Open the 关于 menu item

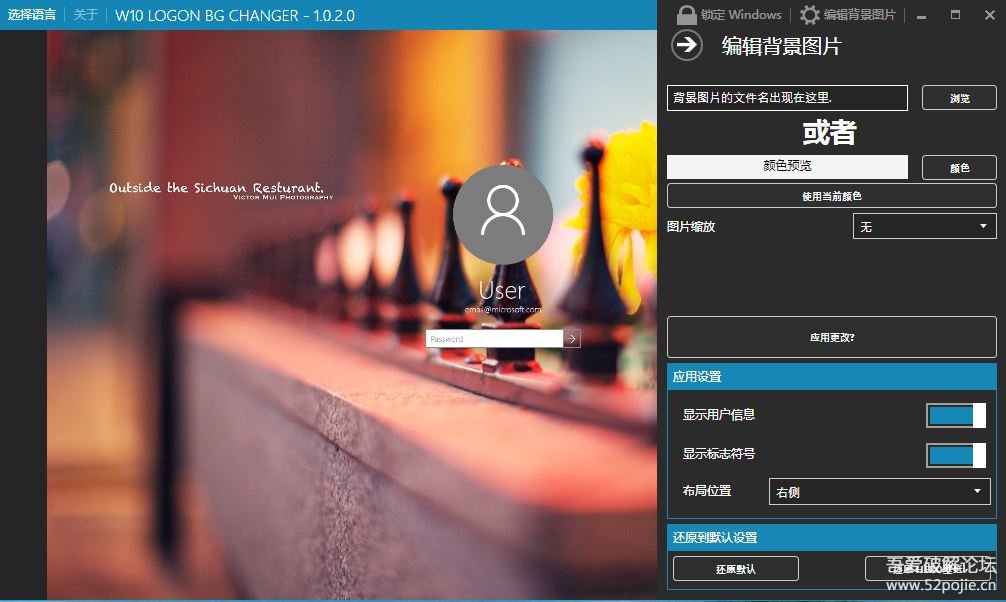pyautogui.click(x=85, y=15)
